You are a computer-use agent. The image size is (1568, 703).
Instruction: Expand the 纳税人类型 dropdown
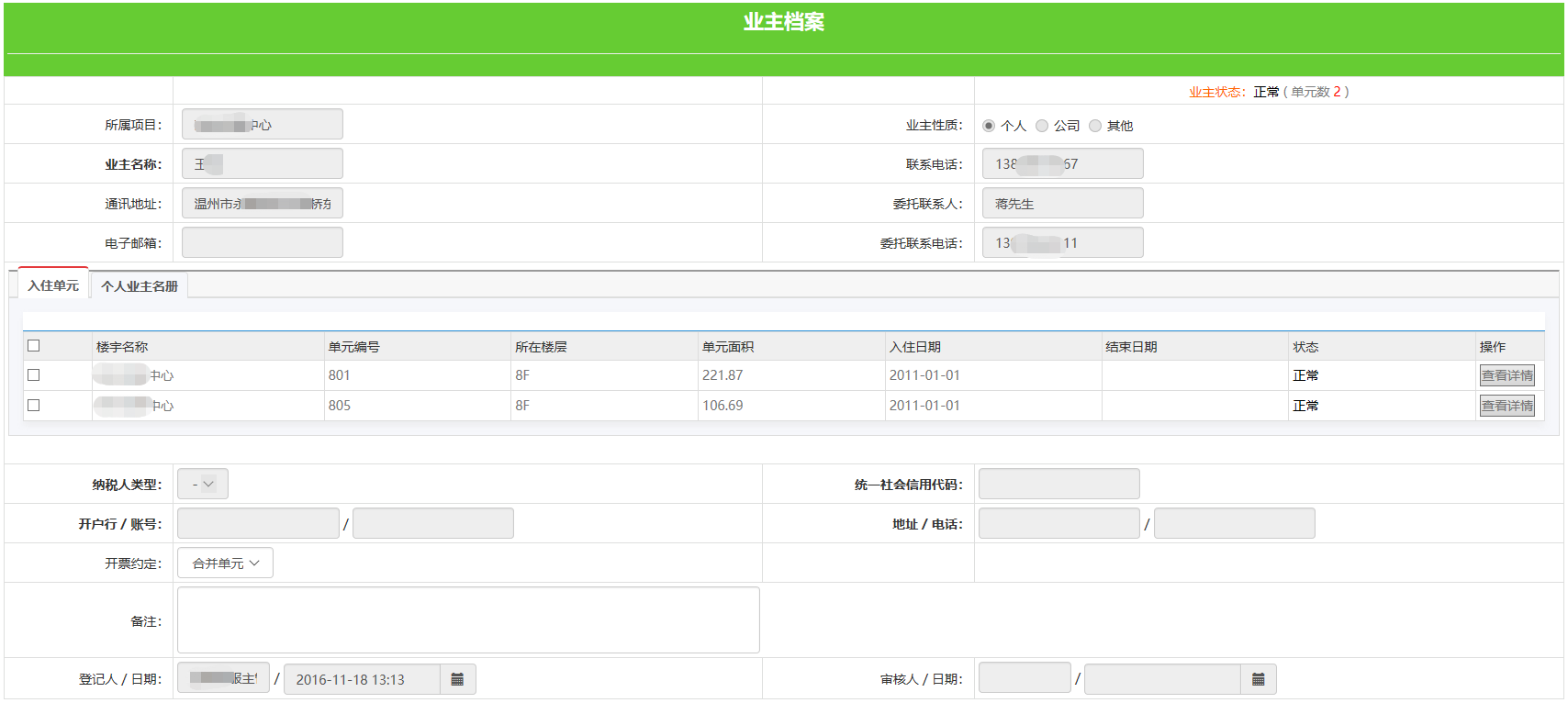203,485
